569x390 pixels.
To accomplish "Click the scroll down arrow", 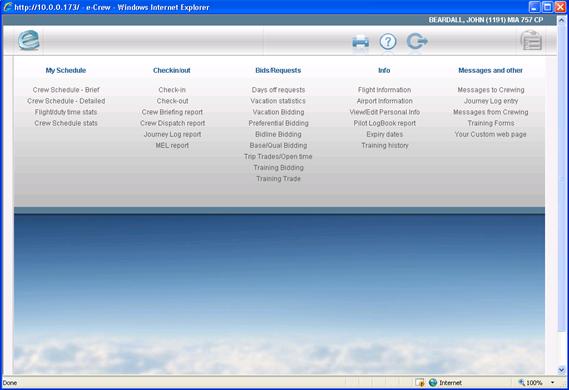I will (x=561, y=370).
